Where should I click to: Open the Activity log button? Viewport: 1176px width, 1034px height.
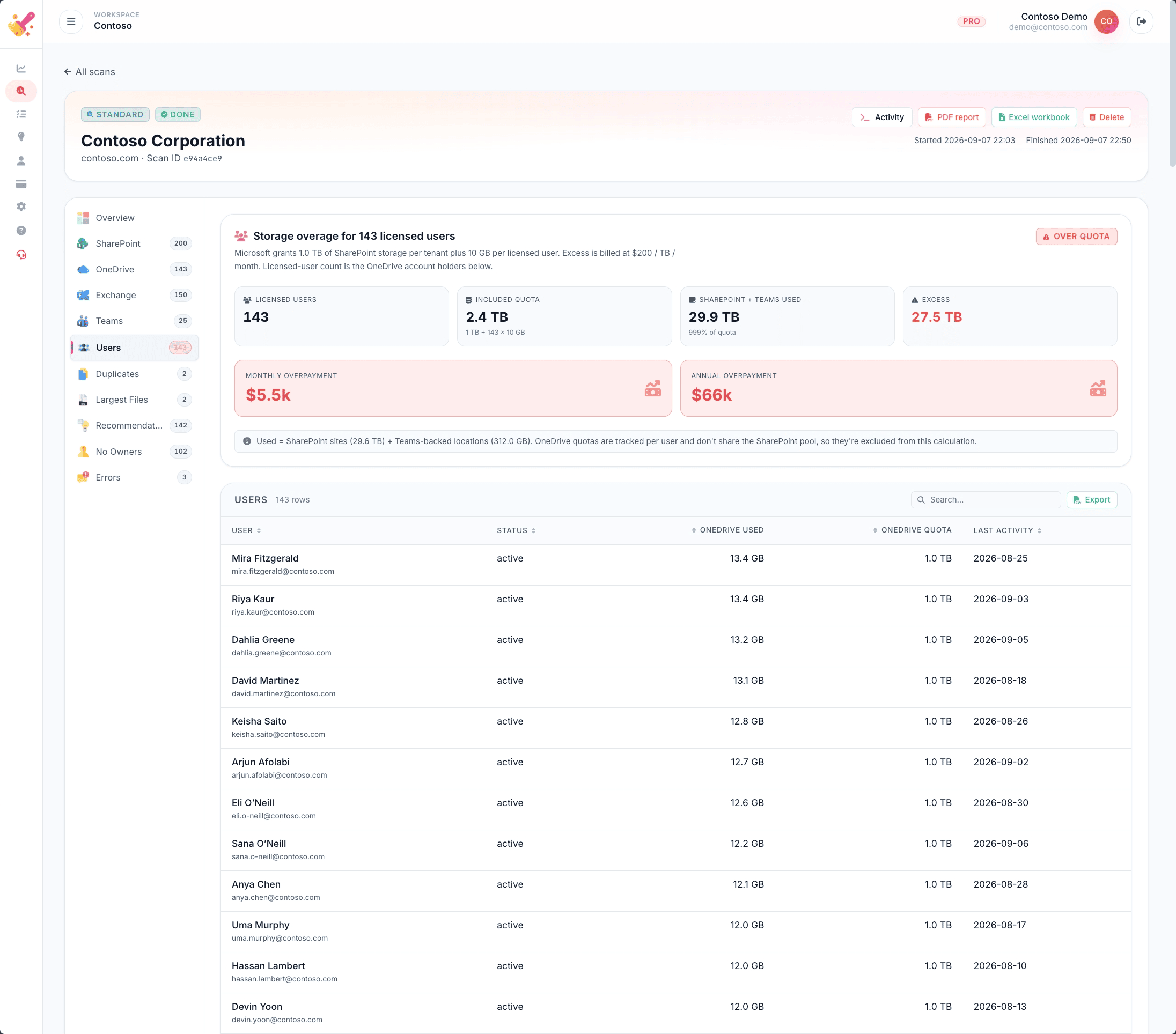(x=881, y=117)
